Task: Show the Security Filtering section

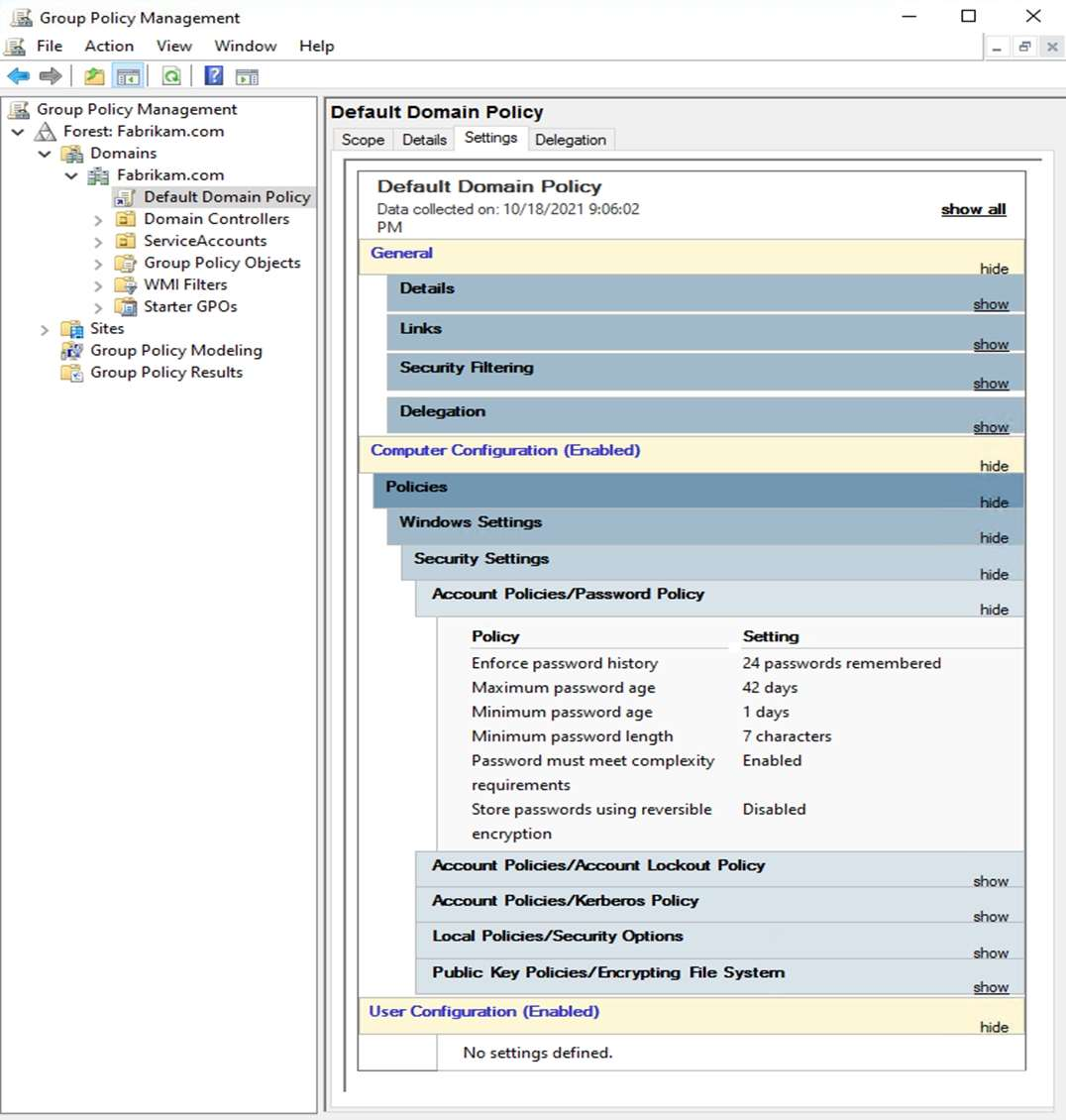Action: pyautogui.click(x=990, y=384)
